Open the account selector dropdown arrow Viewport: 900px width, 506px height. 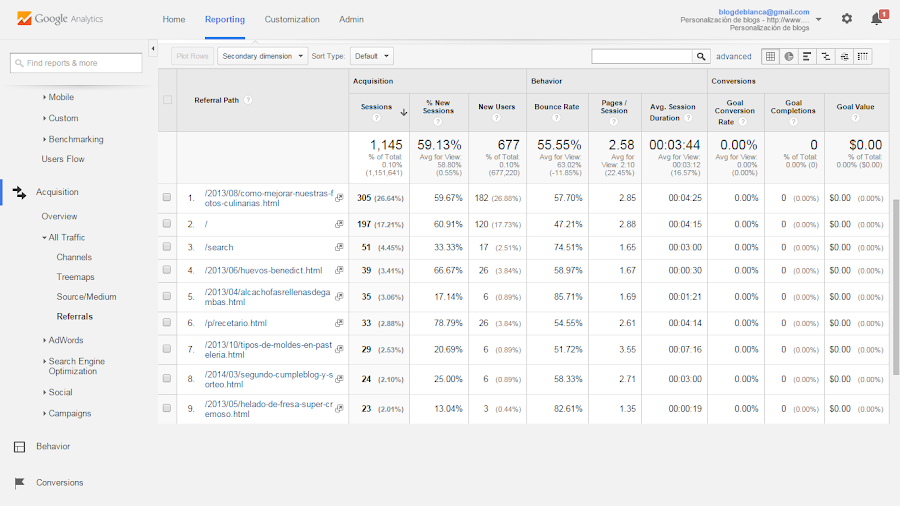(x=818, y=20)
